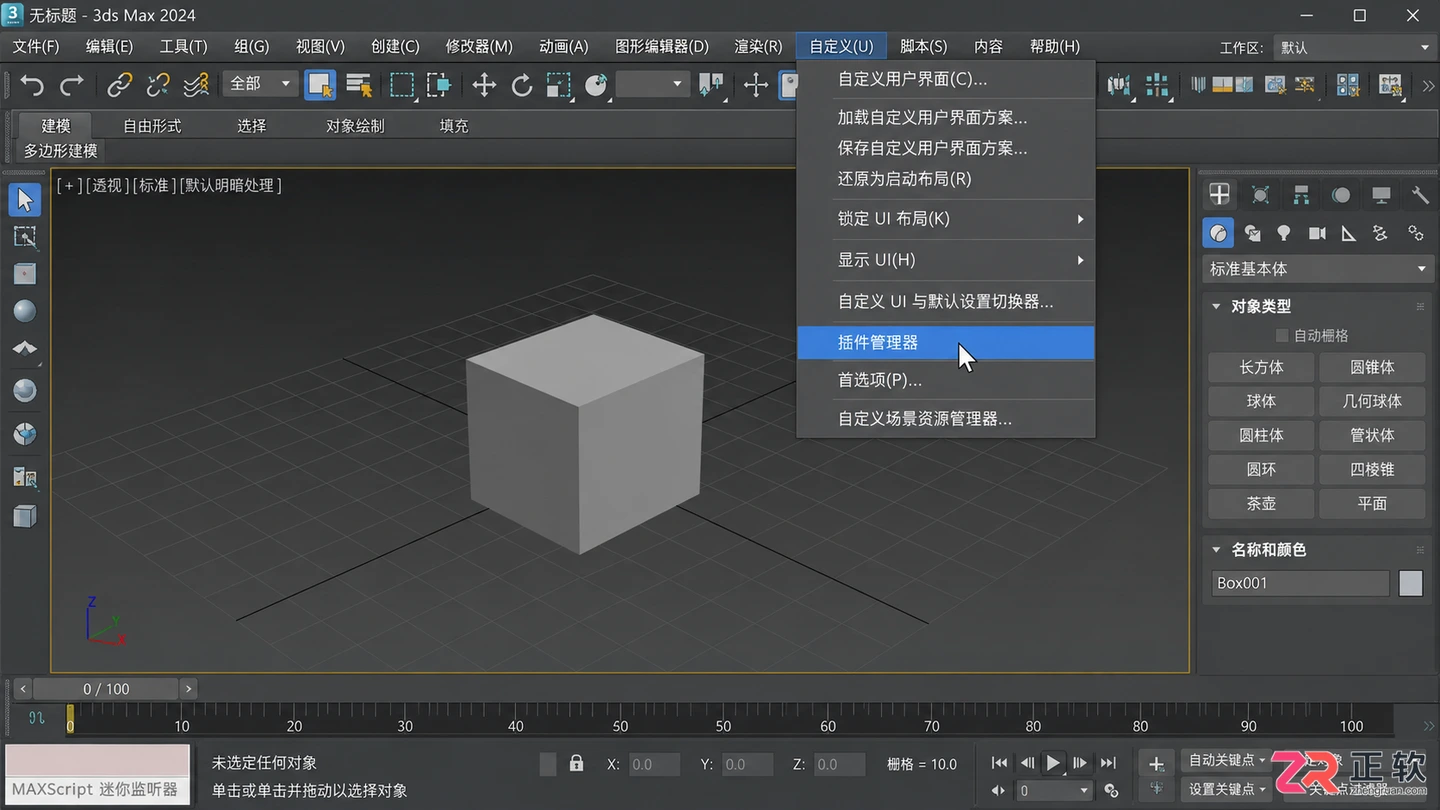Toggle the Window/Crossing selection mode
Viewport: 1440px width, 810px height.
(x=439, y=85)
